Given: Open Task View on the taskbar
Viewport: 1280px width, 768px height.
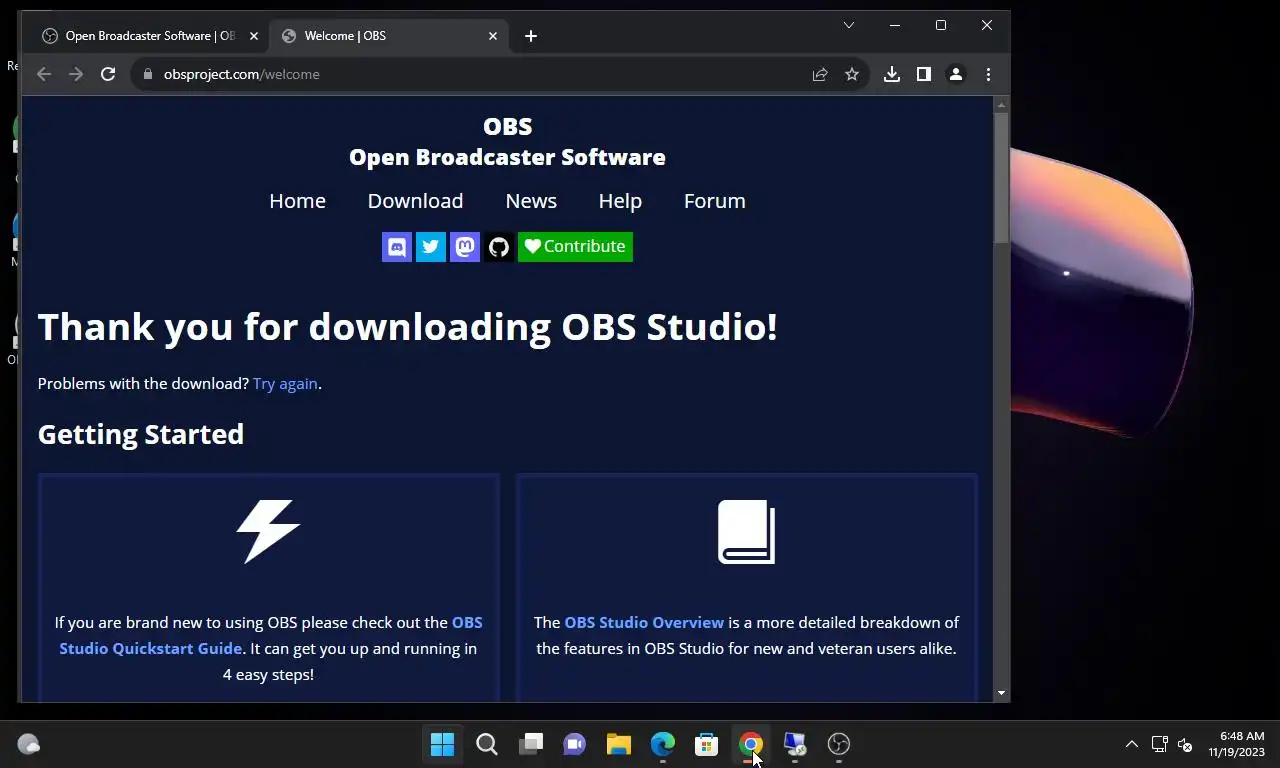Looking at the screenshot, I should (x=531, y=744).
